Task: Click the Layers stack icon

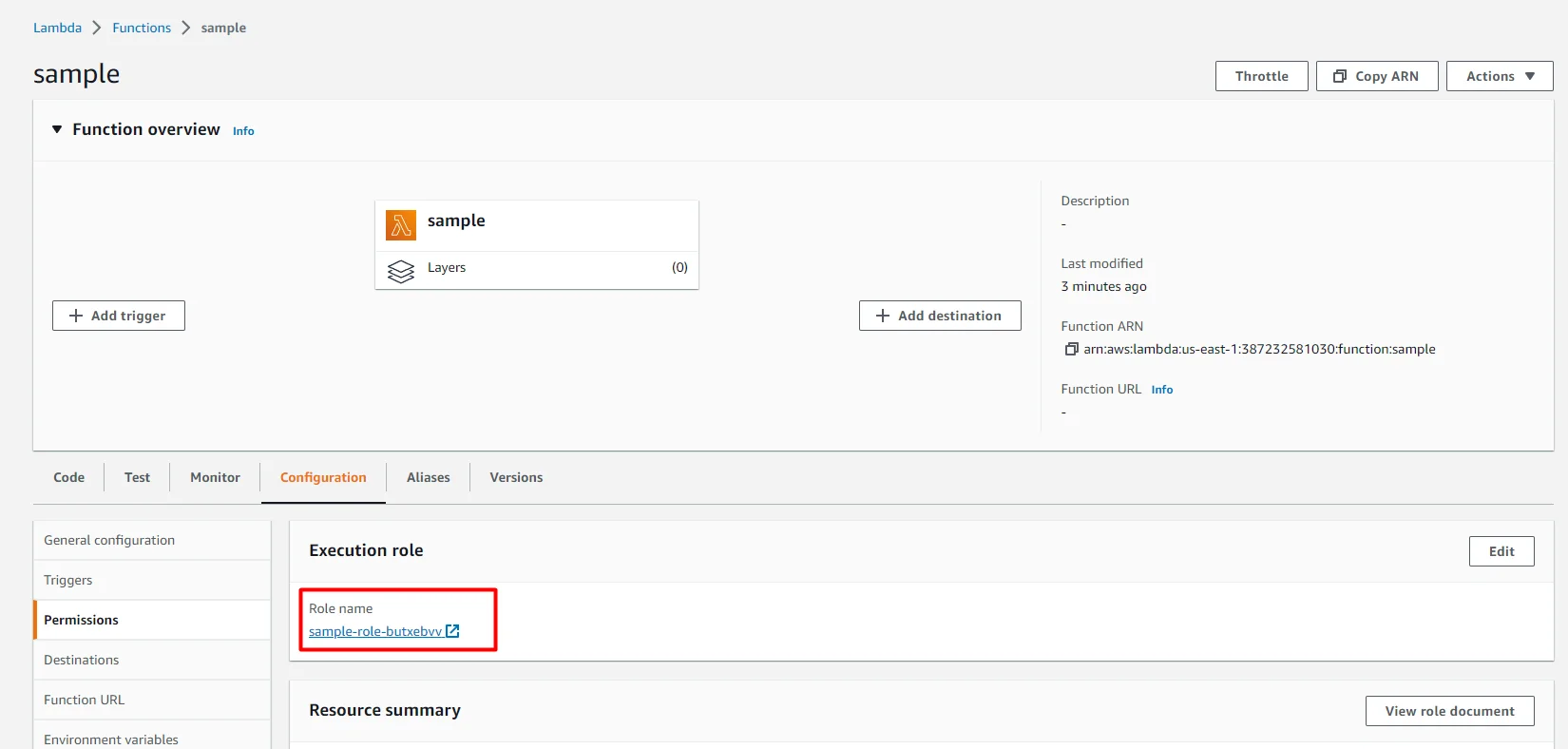Action: 401,271
